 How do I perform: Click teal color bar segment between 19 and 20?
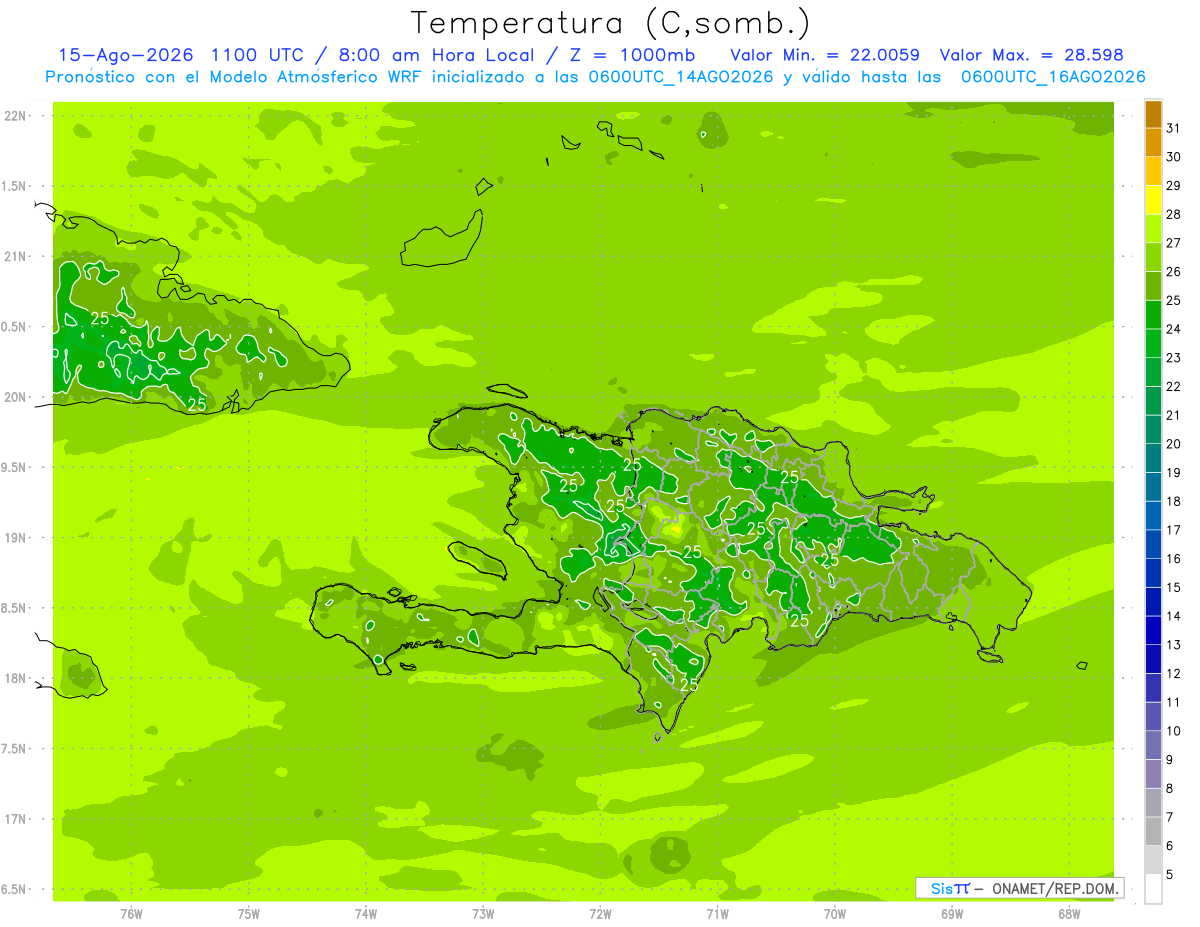point(1153,458)
